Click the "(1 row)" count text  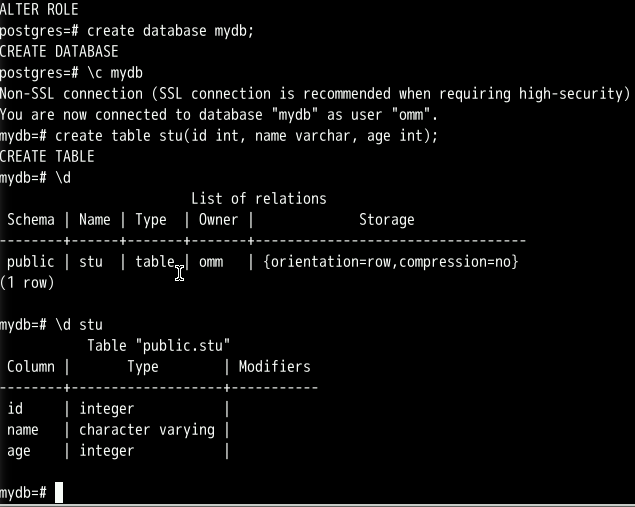[x=27, y=282]
